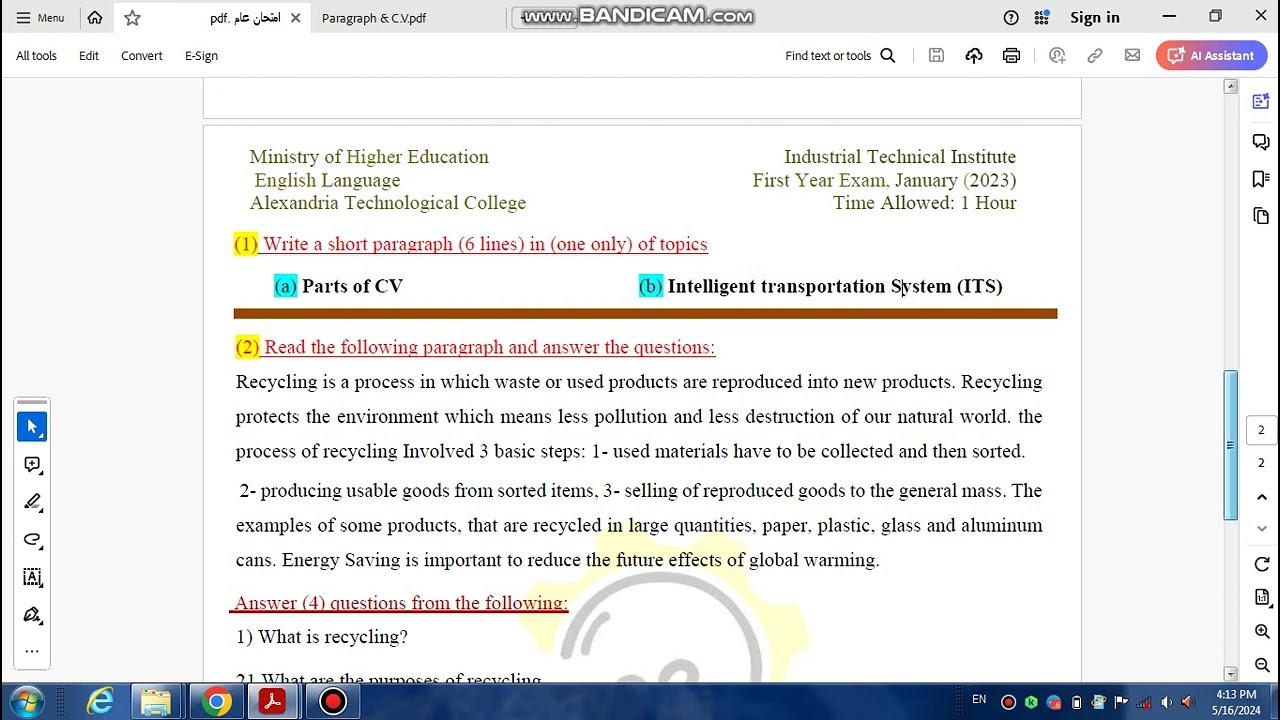Click the scrollbar up arrow
This screenshot has width=1280, height=720.
(1231, 87)
